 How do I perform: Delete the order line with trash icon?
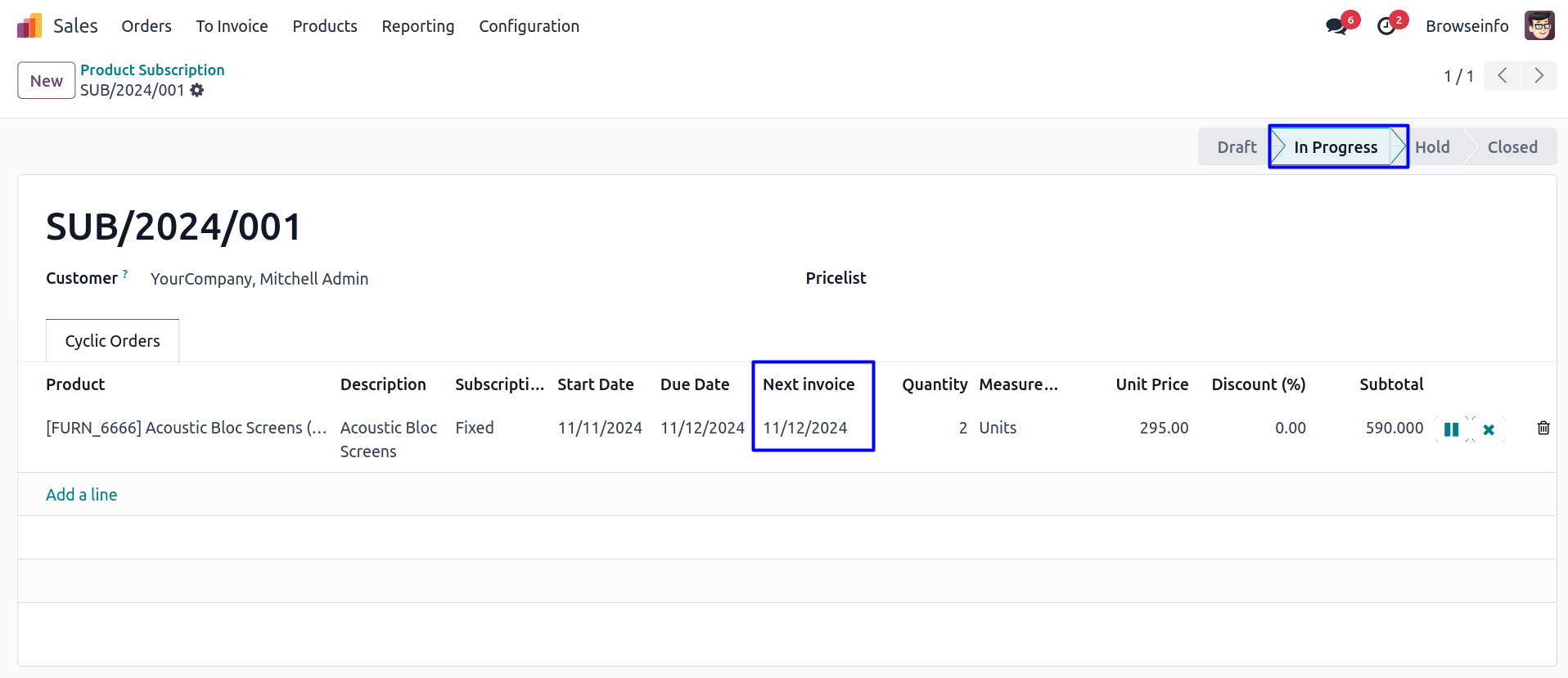point(1543,428)
